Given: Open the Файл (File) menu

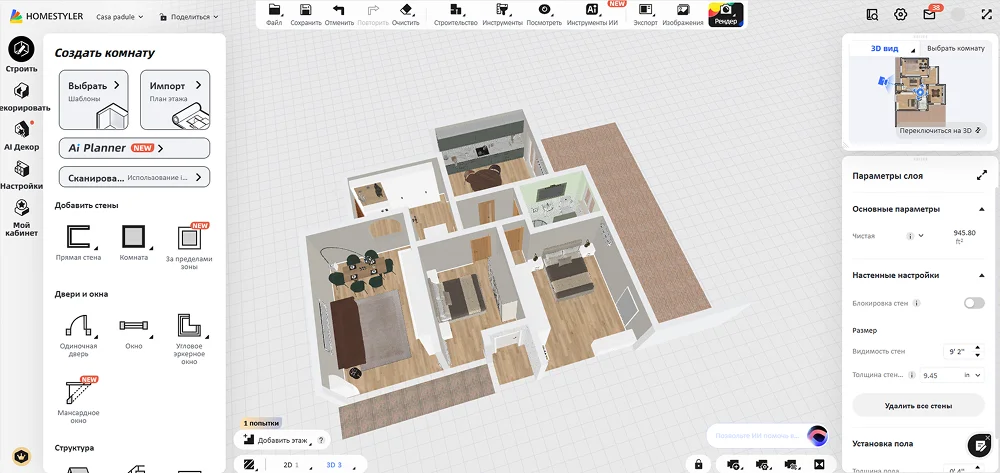Looking at the screenshot, I should [274, 14].
